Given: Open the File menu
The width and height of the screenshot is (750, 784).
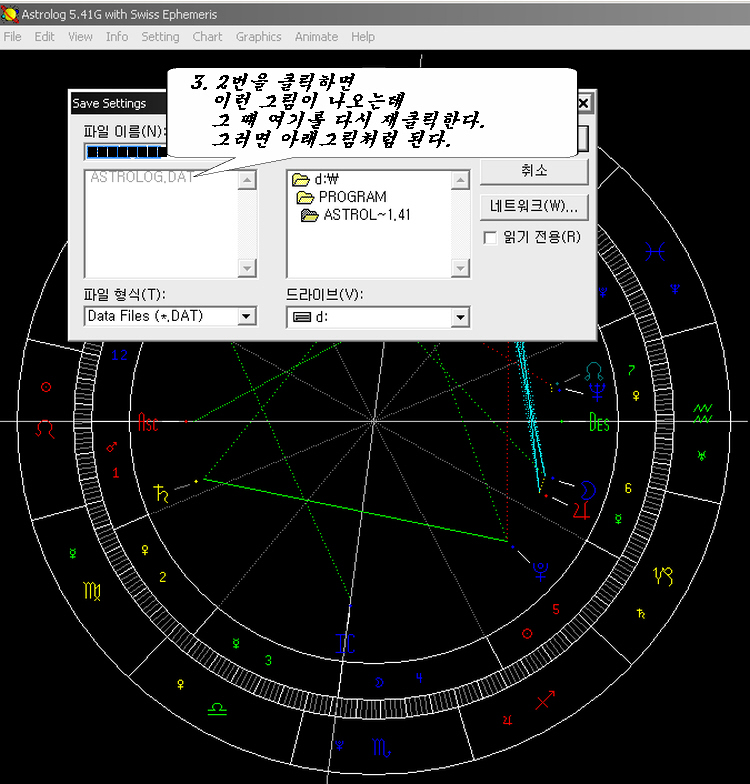Looking at the screenshot, I should tap(12, 37).
